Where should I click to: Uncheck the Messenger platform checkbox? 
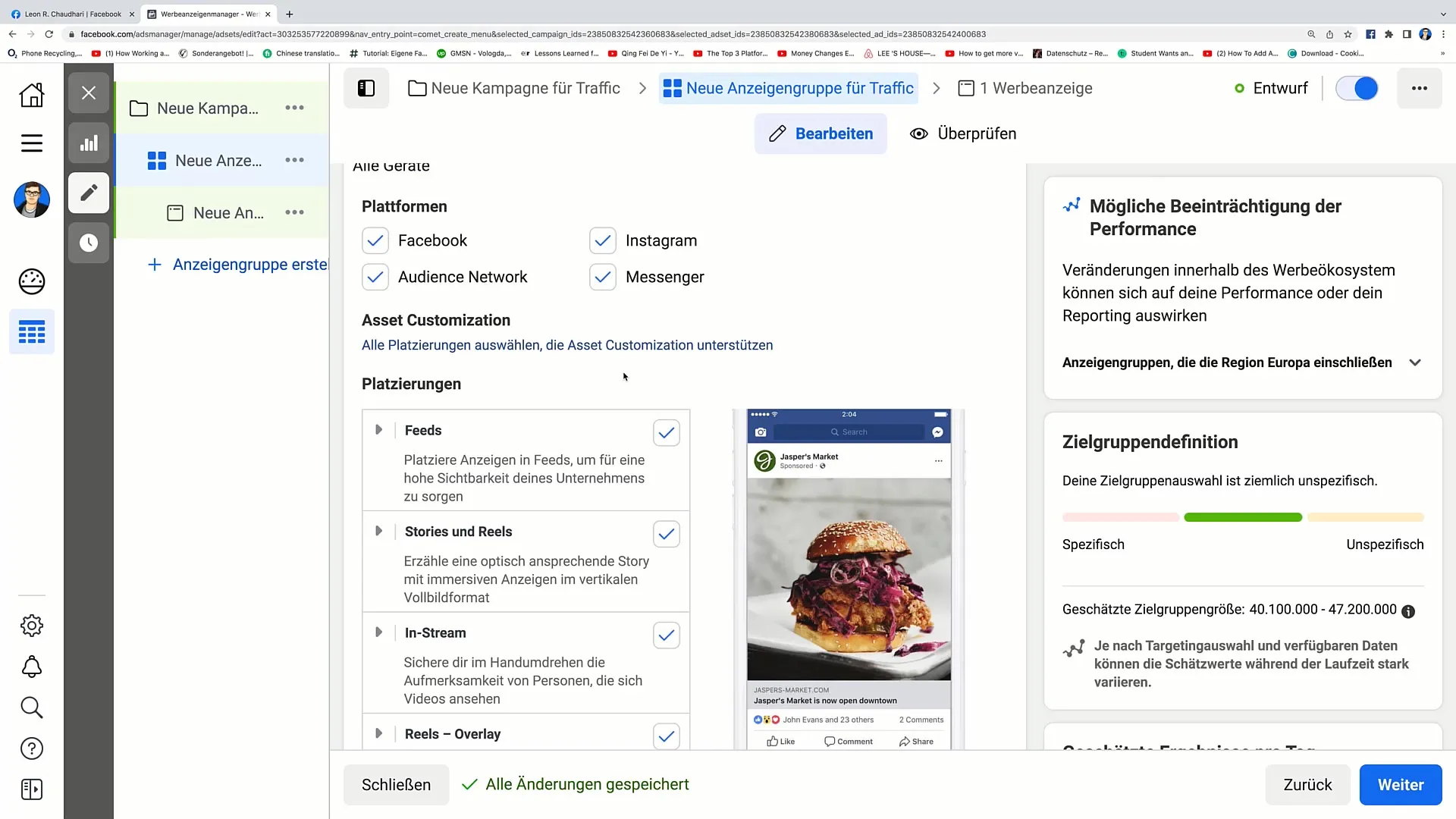pos(603,277)
